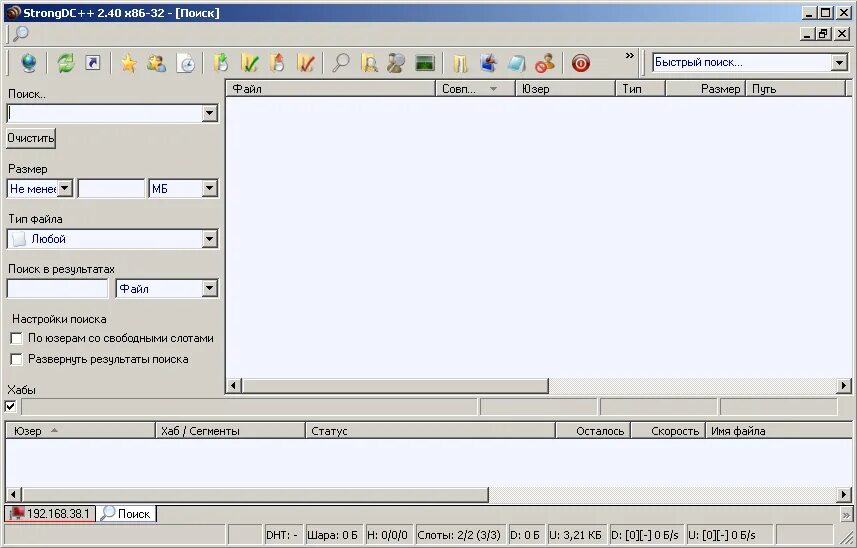Uncheck the Хабы list checkbox
The image size is (857, 548).
coord(10,406)
